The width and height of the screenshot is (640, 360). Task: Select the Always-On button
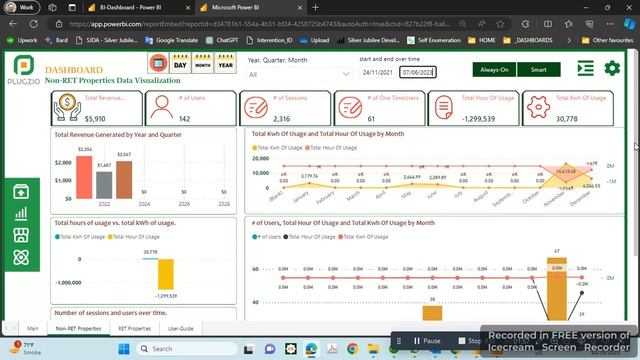coord(494,70)
